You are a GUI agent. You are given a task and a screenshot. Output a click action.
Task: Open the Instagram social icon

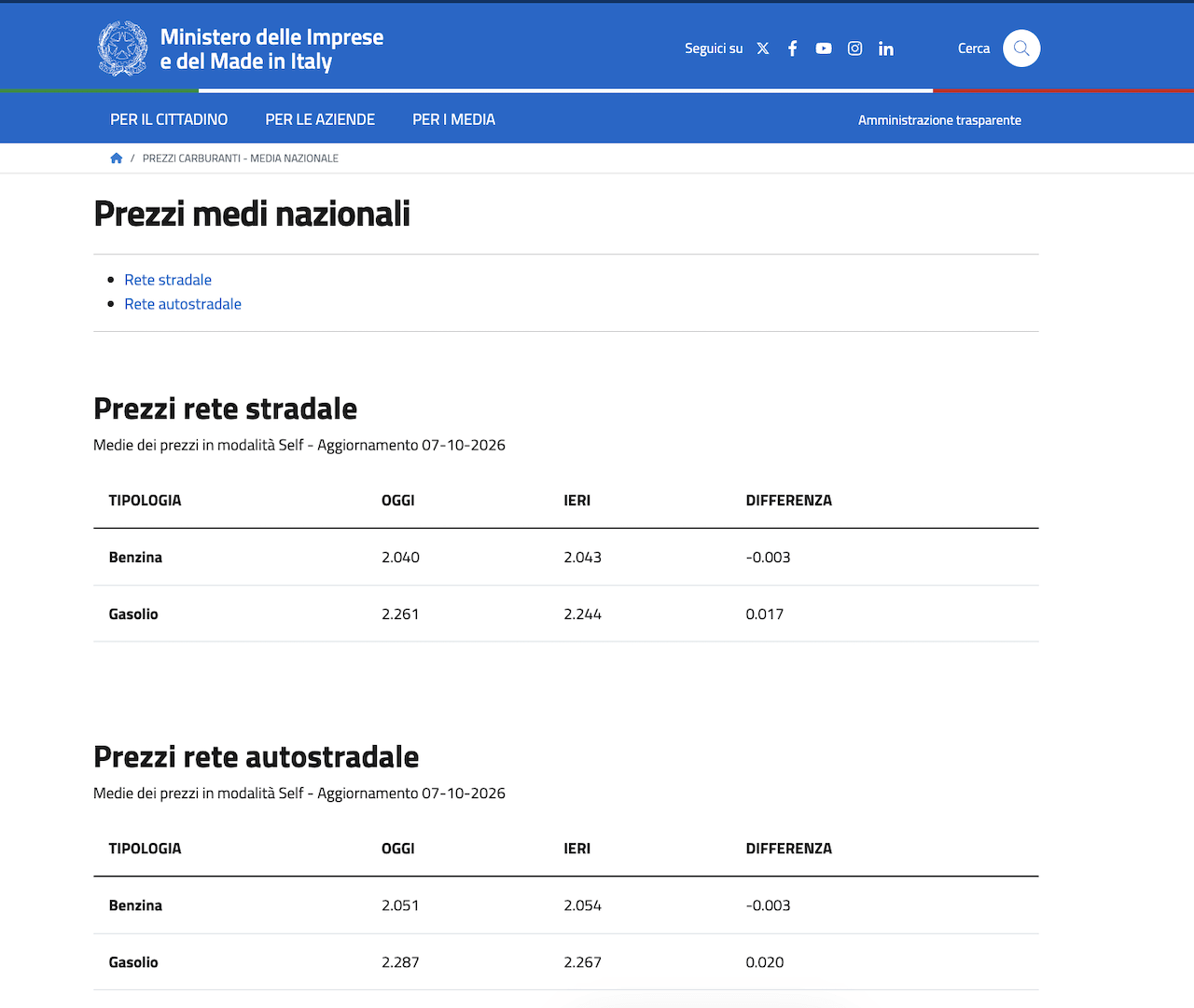[854, 48]
